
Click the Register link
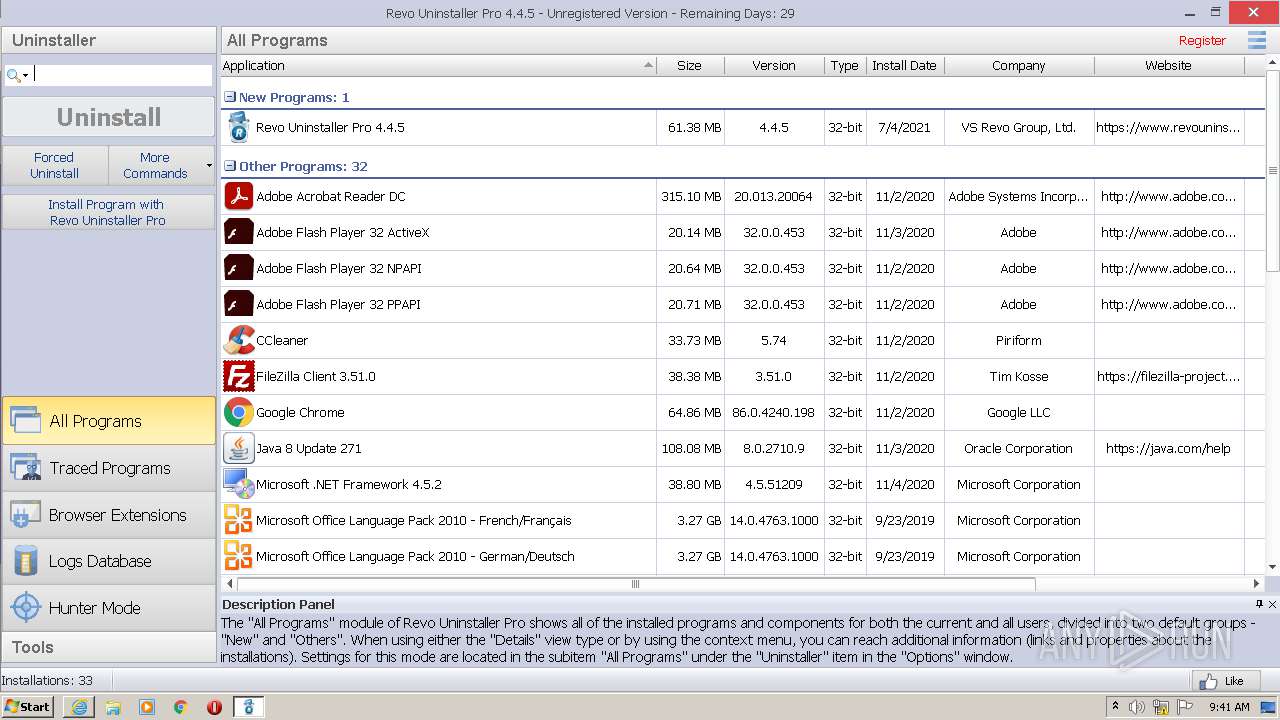point(1202,41)
